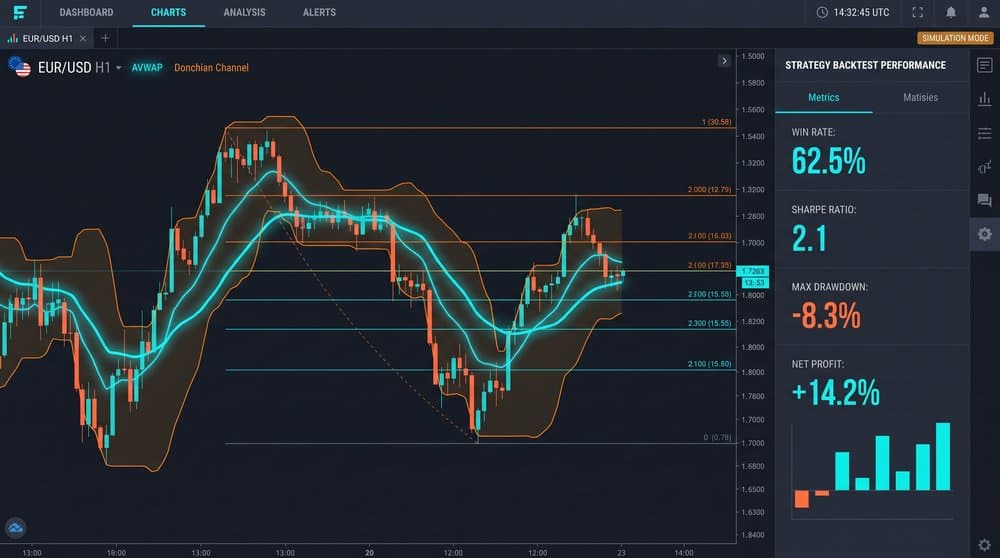Screen dimensions: 1000x558
Task: Open settings gear in right sidebar
Action: tap(984, 234)
